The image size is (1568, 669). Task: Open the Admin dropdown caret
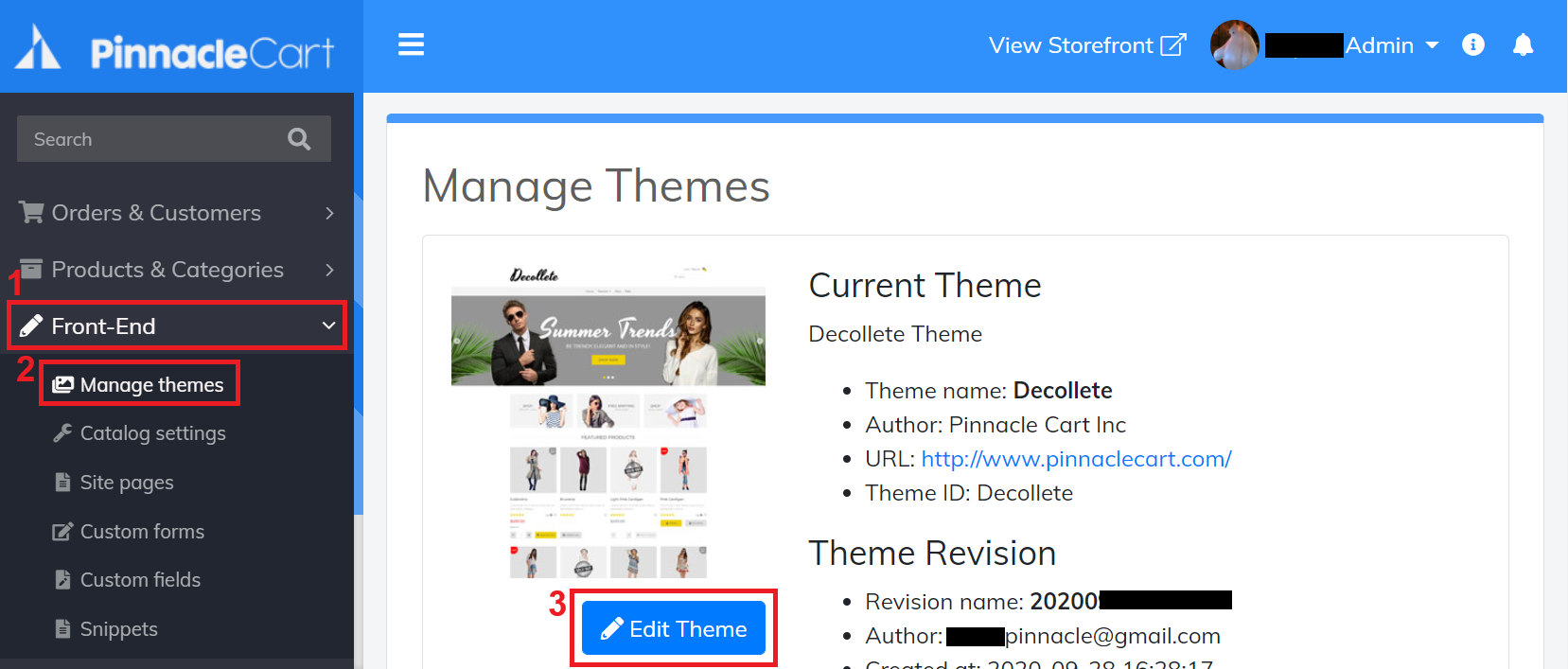click(1432, 45)
